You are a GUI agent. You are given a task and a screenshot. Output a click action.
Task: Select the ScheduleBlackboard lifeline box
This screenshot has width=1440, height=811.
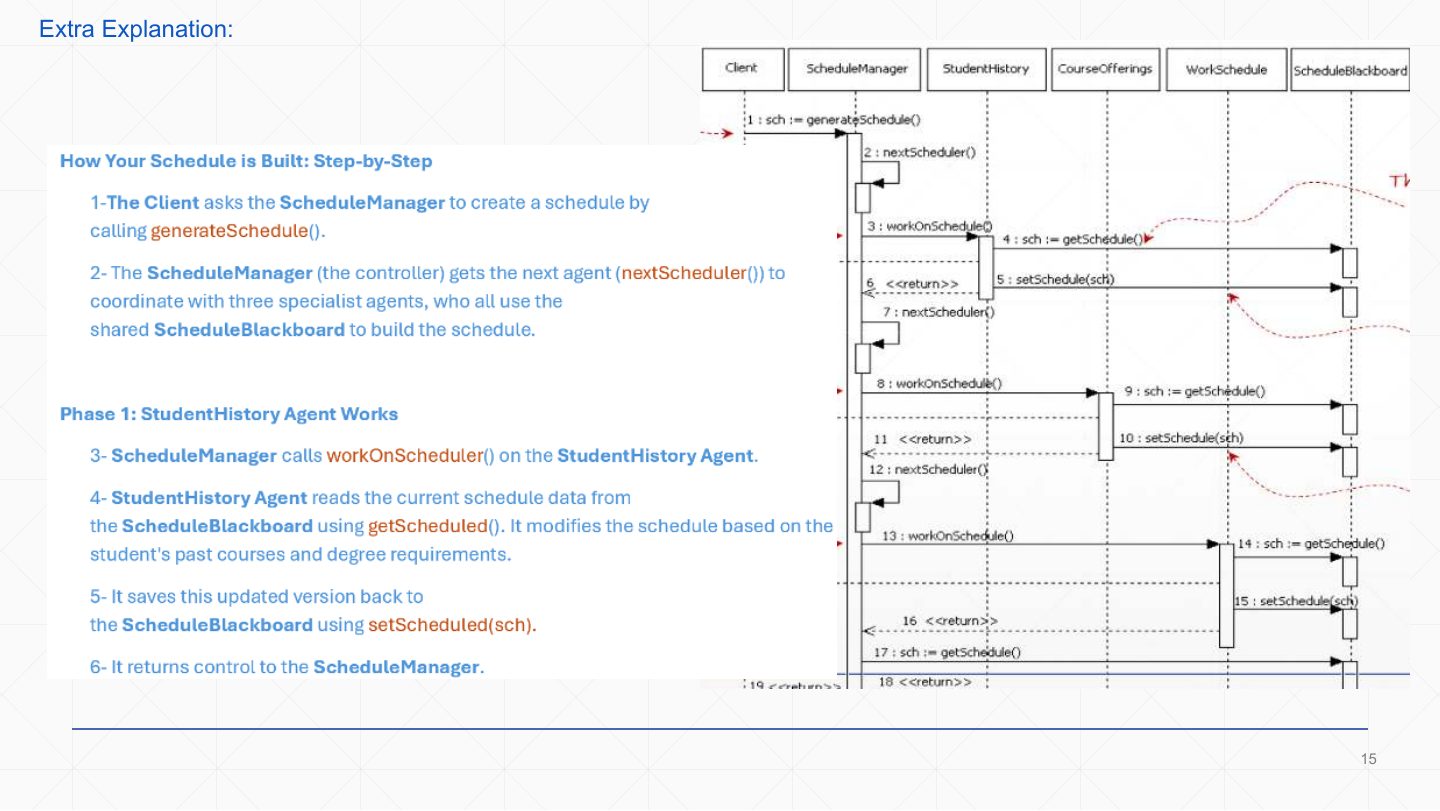pos(1350,70)
